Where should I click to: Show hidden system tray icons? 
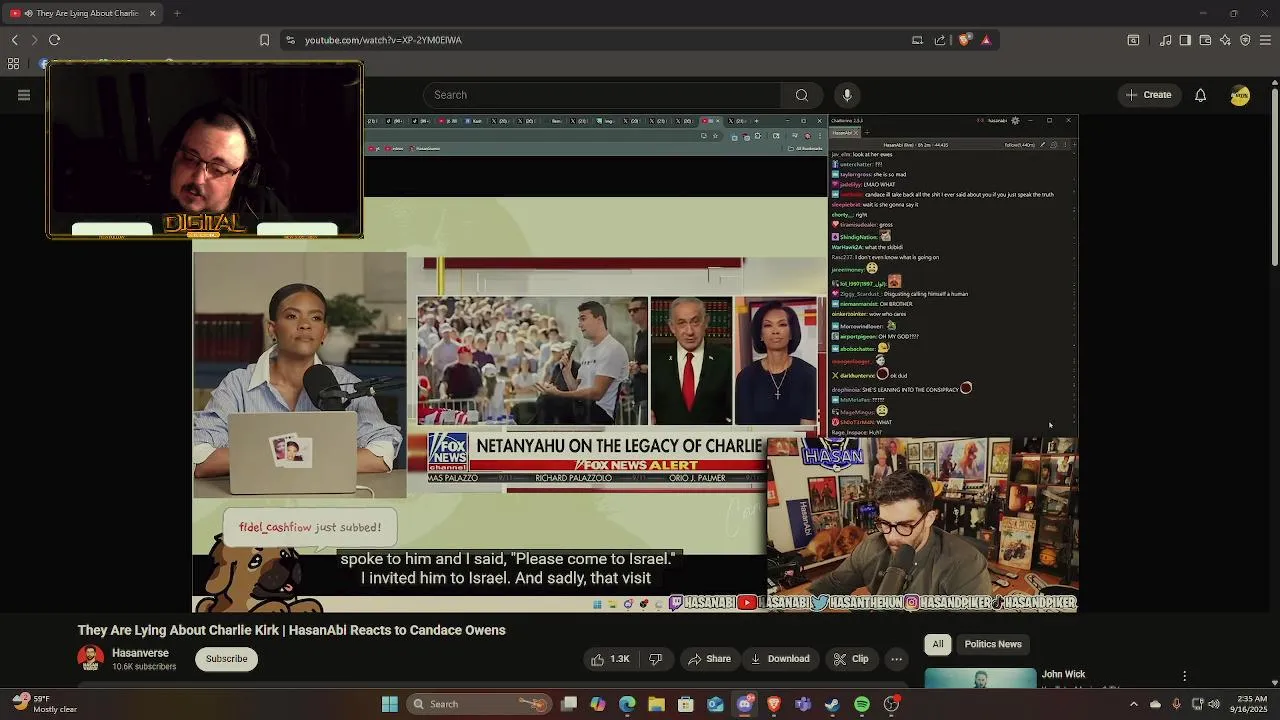point(1133,704)
